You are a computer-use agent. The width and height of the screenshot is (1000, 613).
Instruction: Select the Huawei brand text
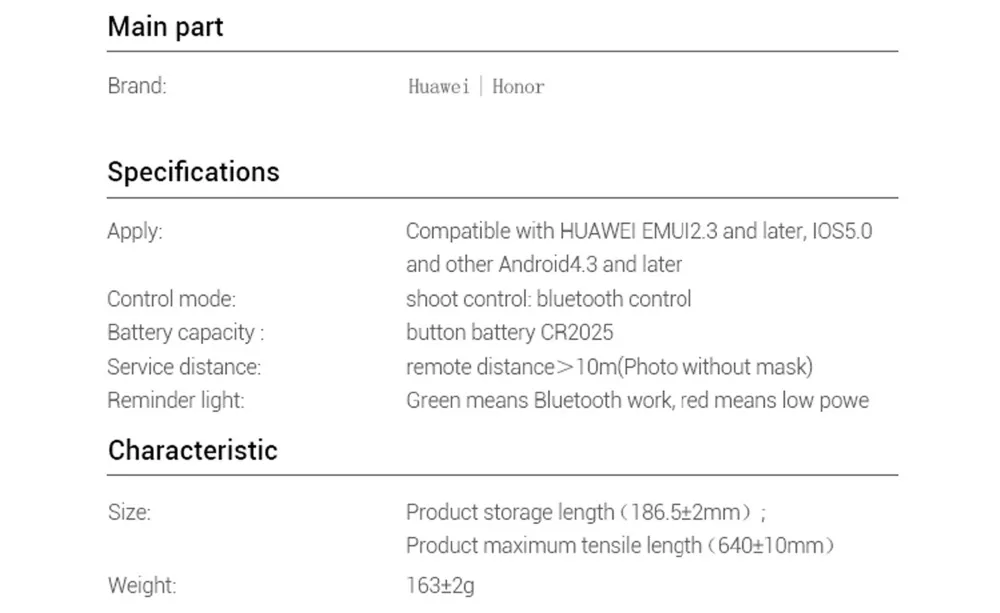point(438,86)
